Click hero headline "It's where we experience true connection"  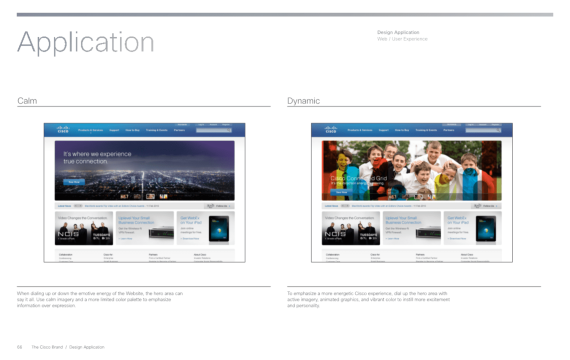pyautogui.click(x=97, y=157)
